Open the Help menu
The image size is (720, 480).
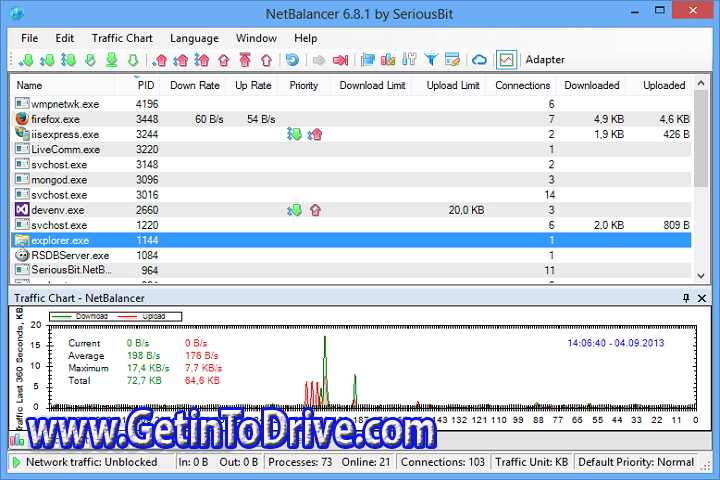tap(306, 38)
